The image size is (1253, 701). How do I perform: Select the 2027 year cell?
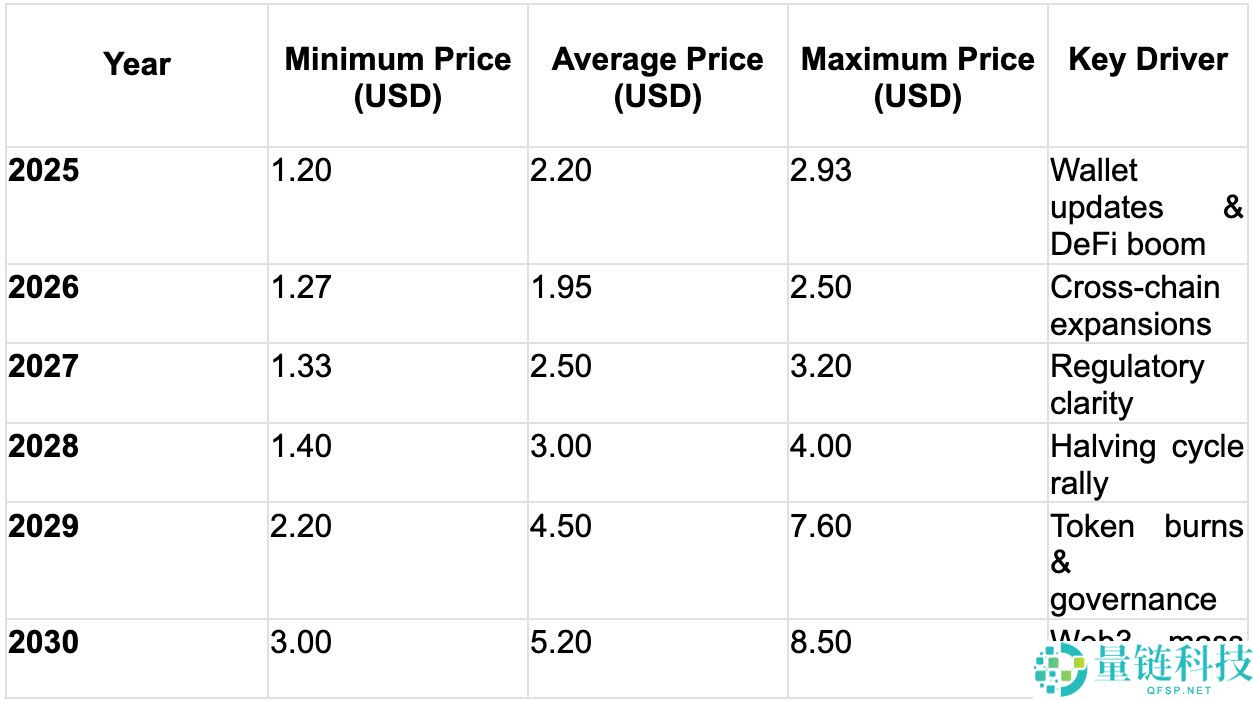[44, 367]
